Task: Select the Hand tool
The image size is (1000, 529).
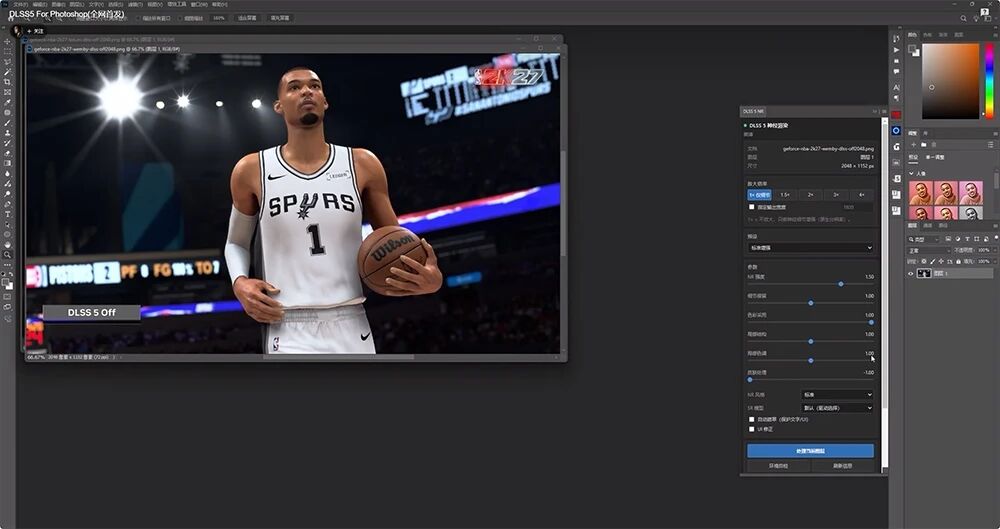Action: 8,244
